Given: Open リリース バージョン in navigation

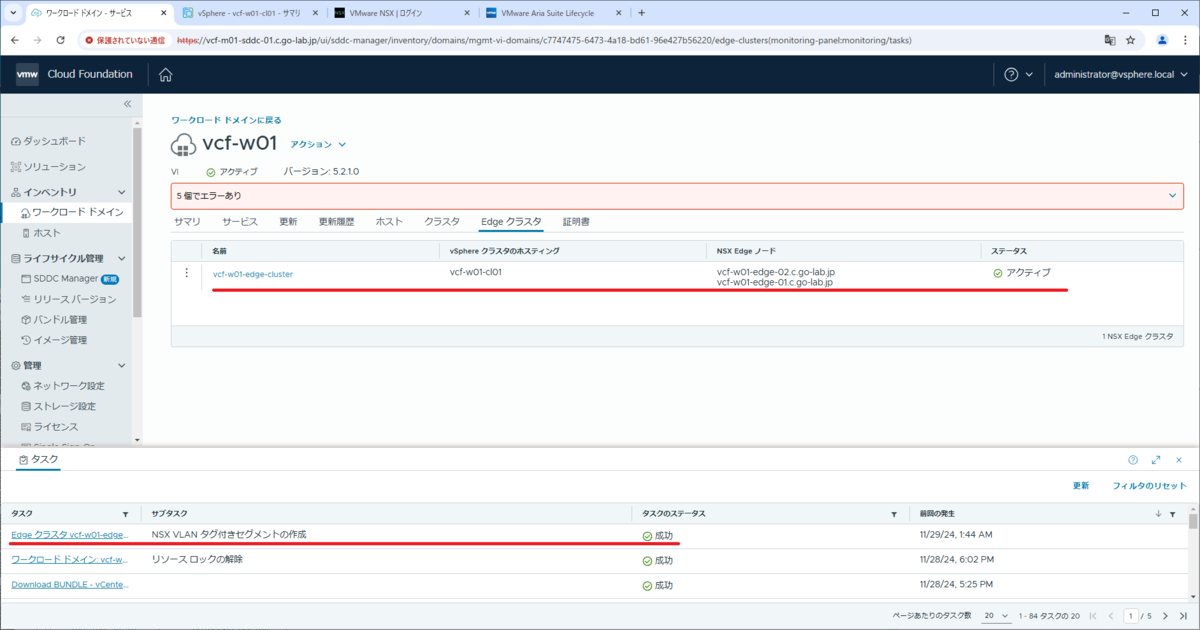Looking at the screenshot, I should 75,299.
